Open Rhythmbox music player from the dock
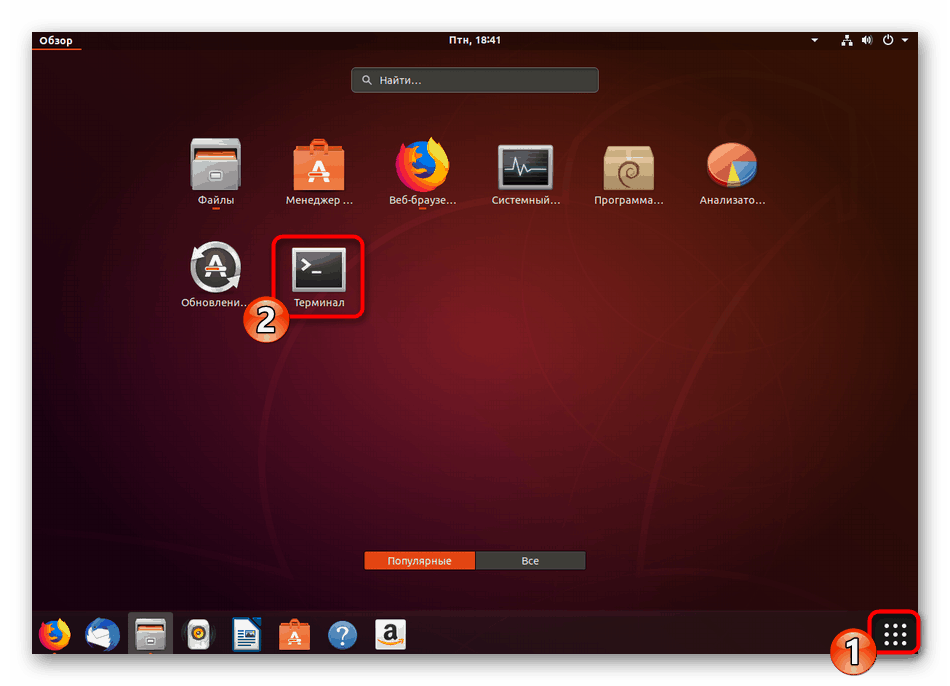The image size is (950, 686). coord(198,633)
